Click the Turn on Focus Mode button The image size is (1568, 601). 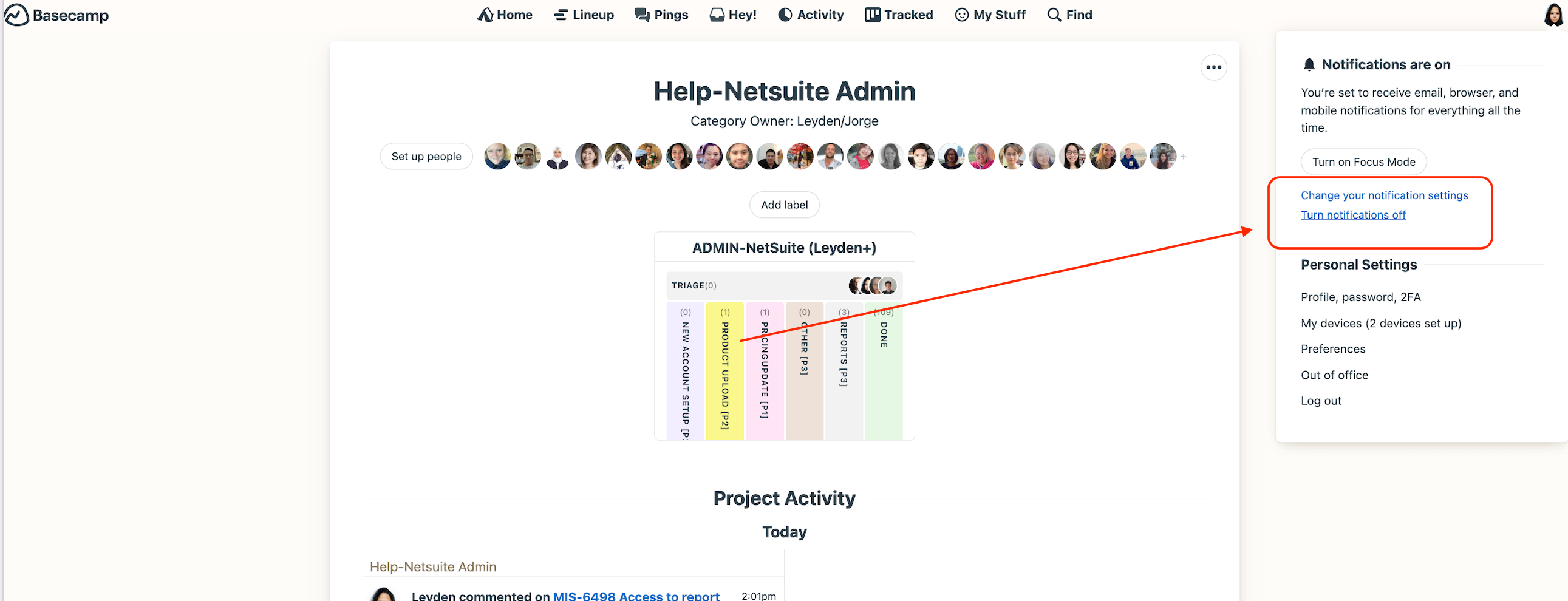pos(1363,162)
